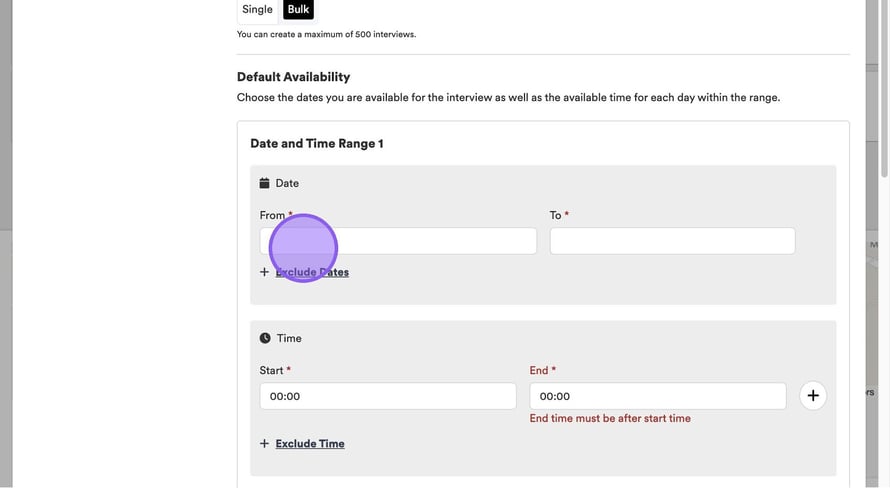
Task: Click the End time field showing 00:00
Action: 657,396
